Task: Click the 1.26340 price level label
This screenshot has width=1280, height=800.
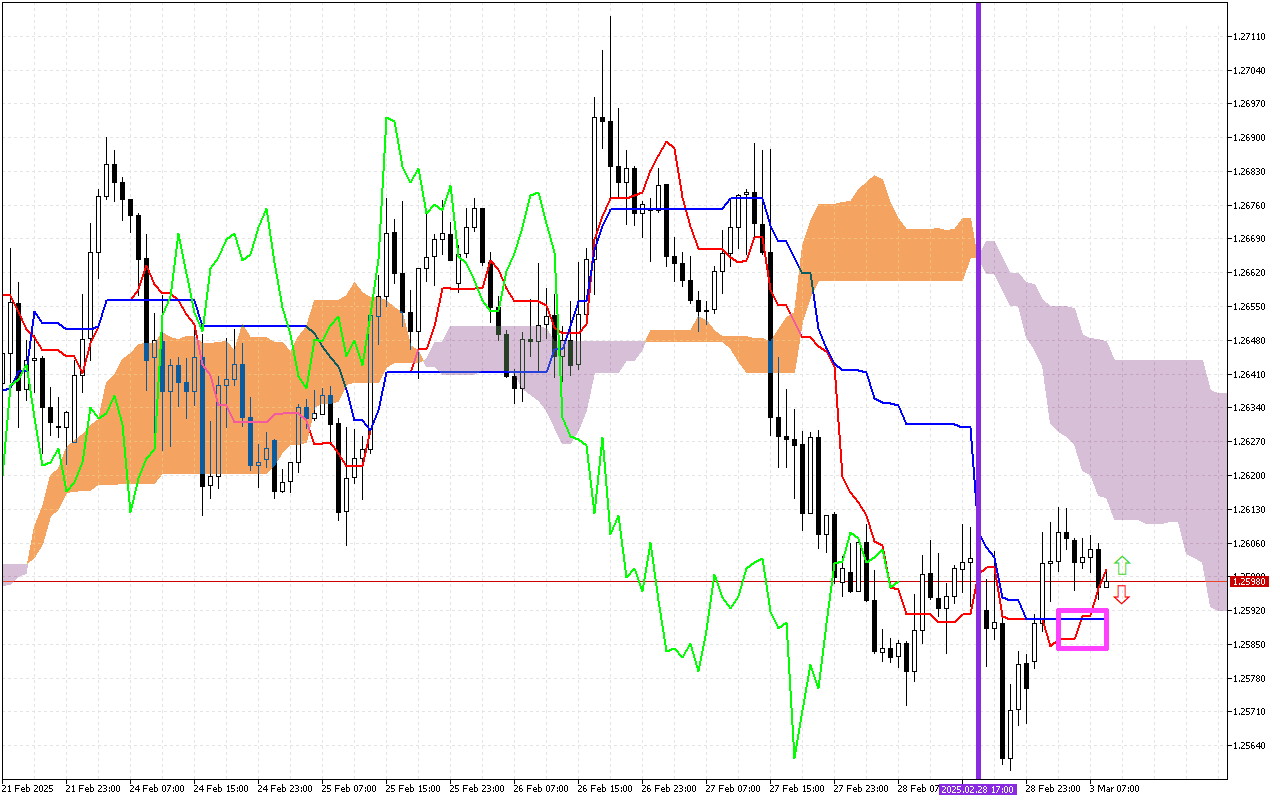Action: (1250, 408)
